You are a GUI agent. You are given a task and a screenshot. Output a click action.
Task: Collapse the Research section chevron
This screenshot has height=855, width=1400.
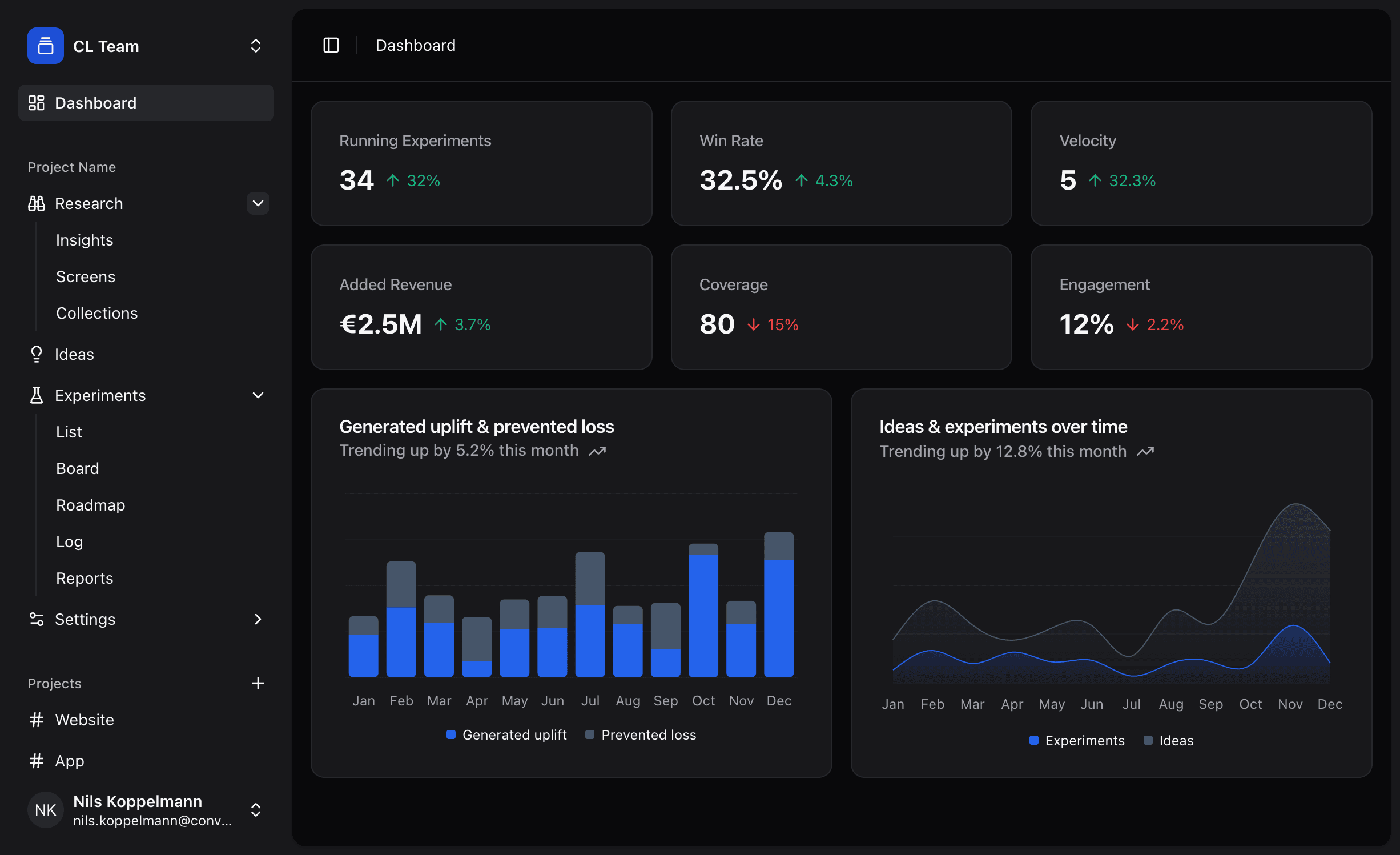(x=258, y=203)
